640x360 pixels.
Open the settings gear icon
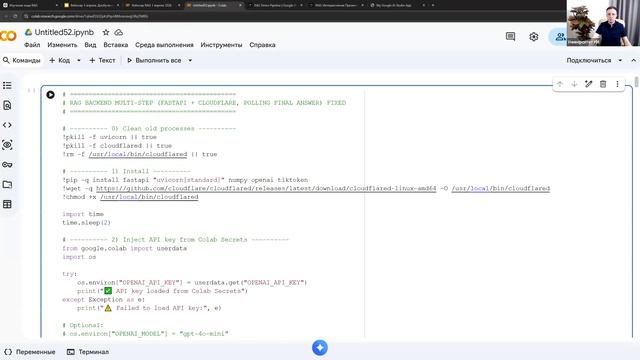[x=533, y=37]
